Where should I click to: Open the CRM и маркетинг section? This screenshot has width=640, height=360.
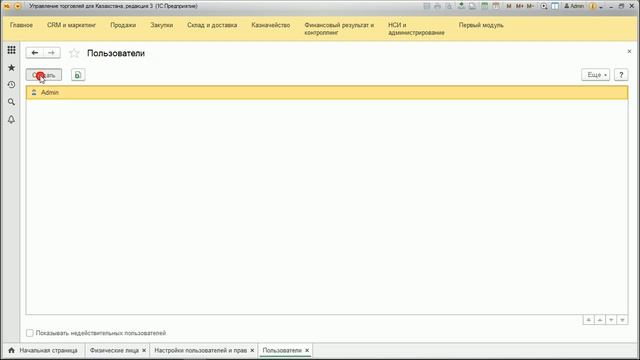coord(71,25)
